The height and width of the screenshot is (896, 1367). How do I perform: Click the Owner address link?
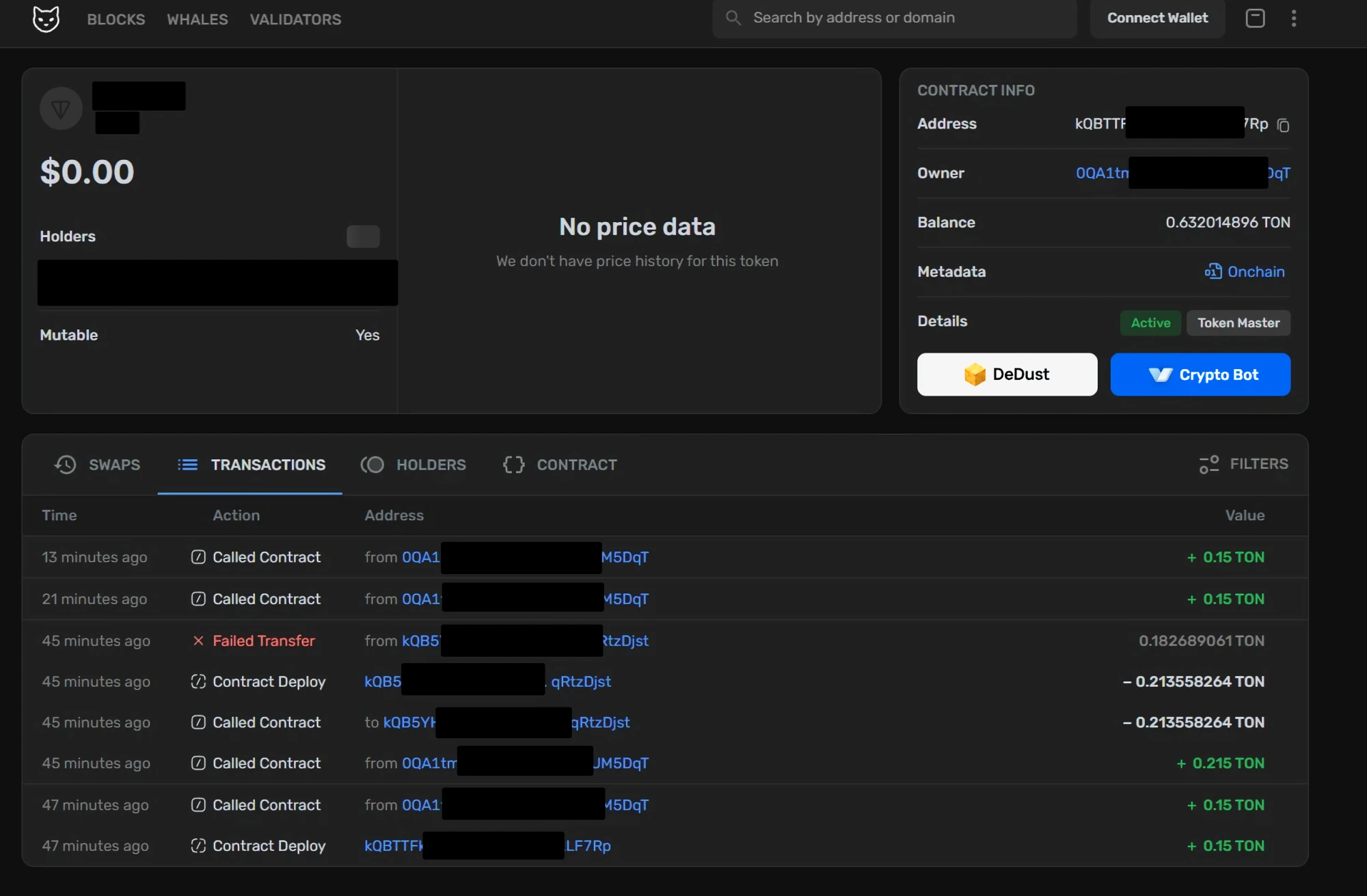1182,173
